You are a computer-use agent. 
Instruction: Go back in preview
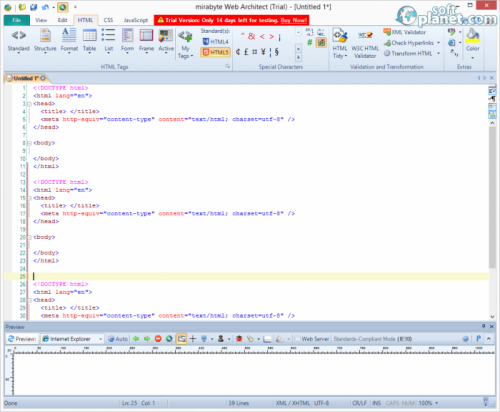pos(136,339)
